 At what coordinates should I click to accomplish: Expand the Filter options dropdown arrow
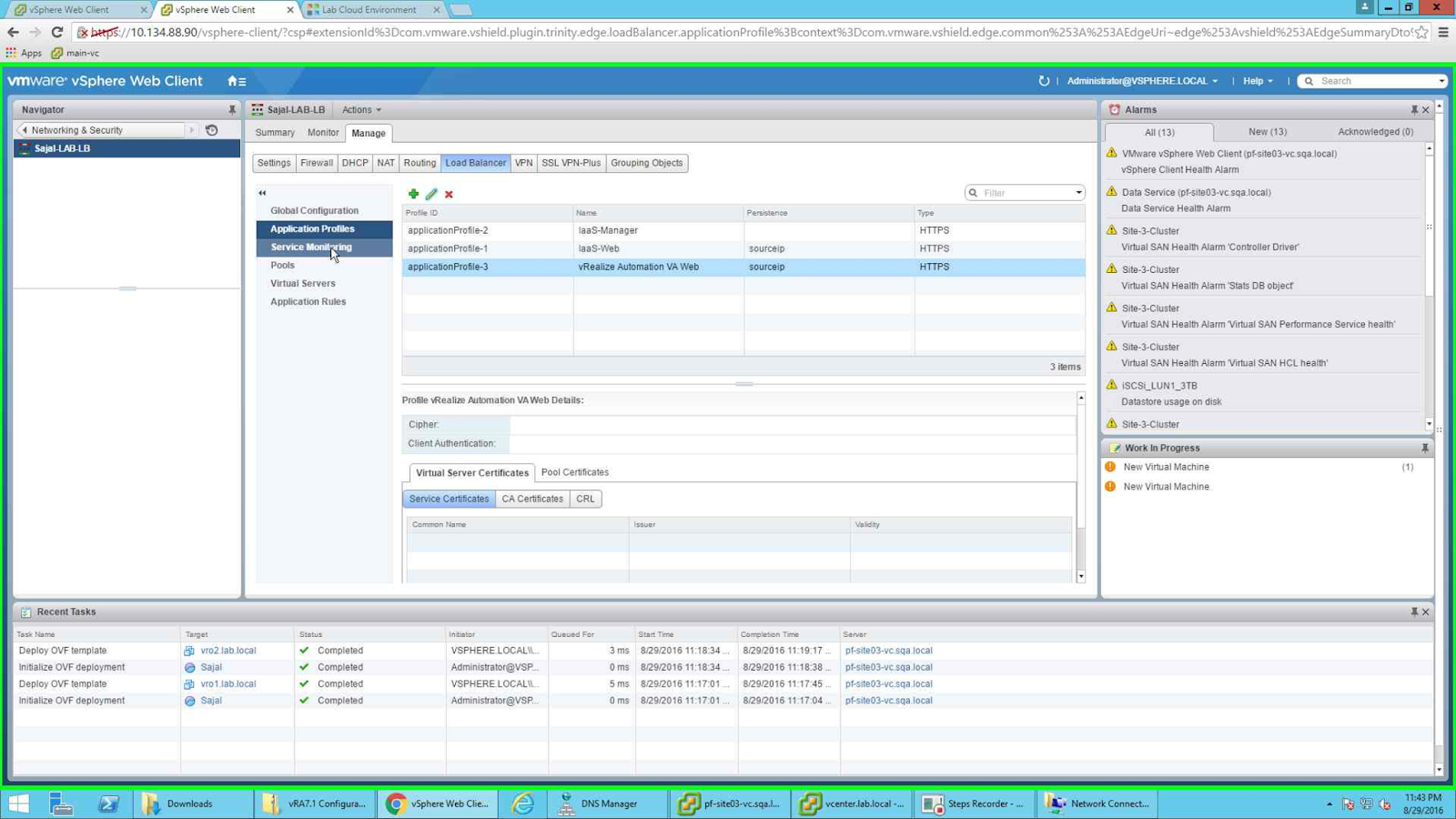pyautogui.click(x=1078, y=193)
